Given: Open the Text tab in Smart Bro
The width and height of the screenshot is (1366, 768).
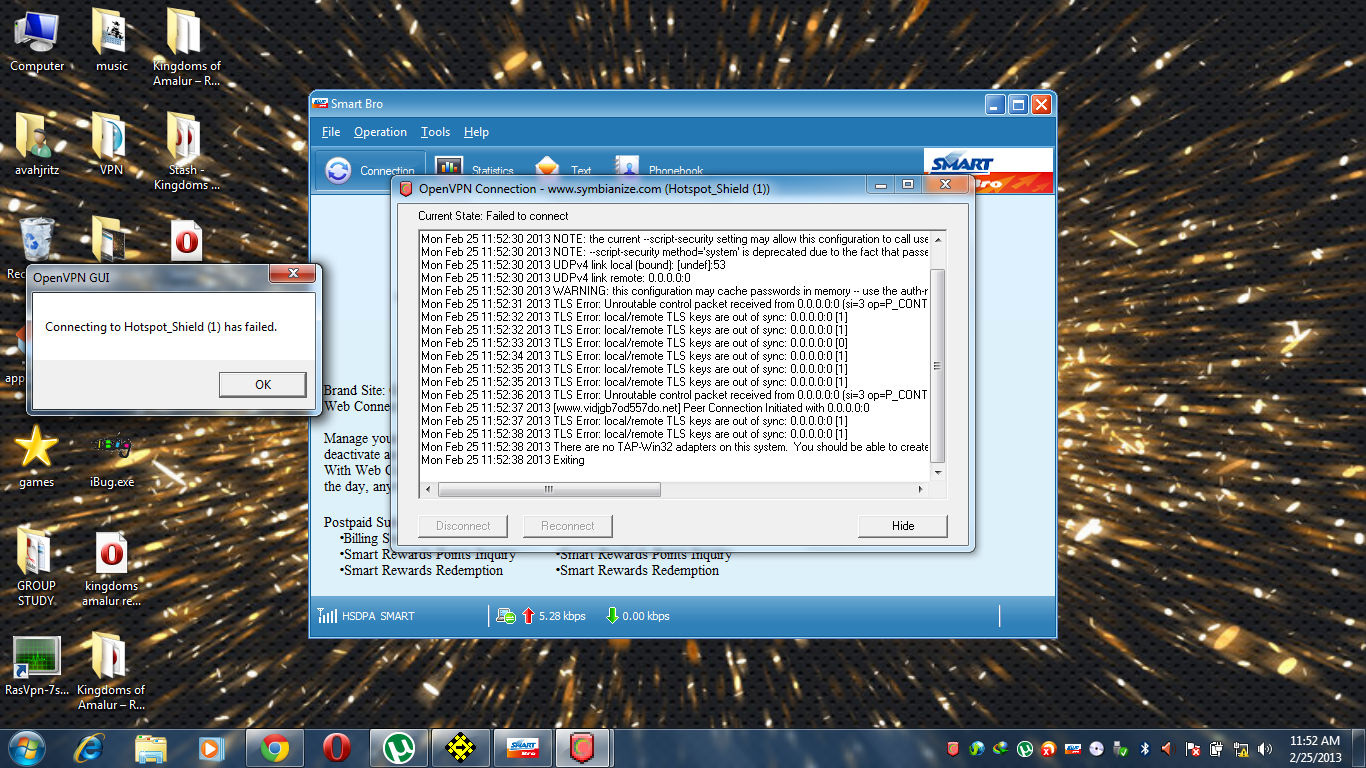Looking at the screenshot, I should 562,168.
